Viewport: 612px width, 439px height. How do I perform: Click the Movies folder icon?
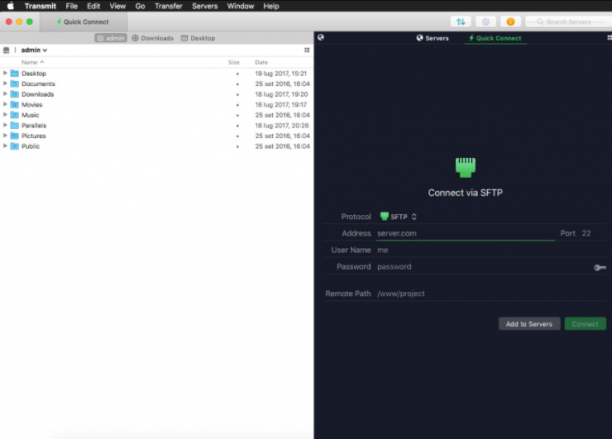[x=15, y=105]
